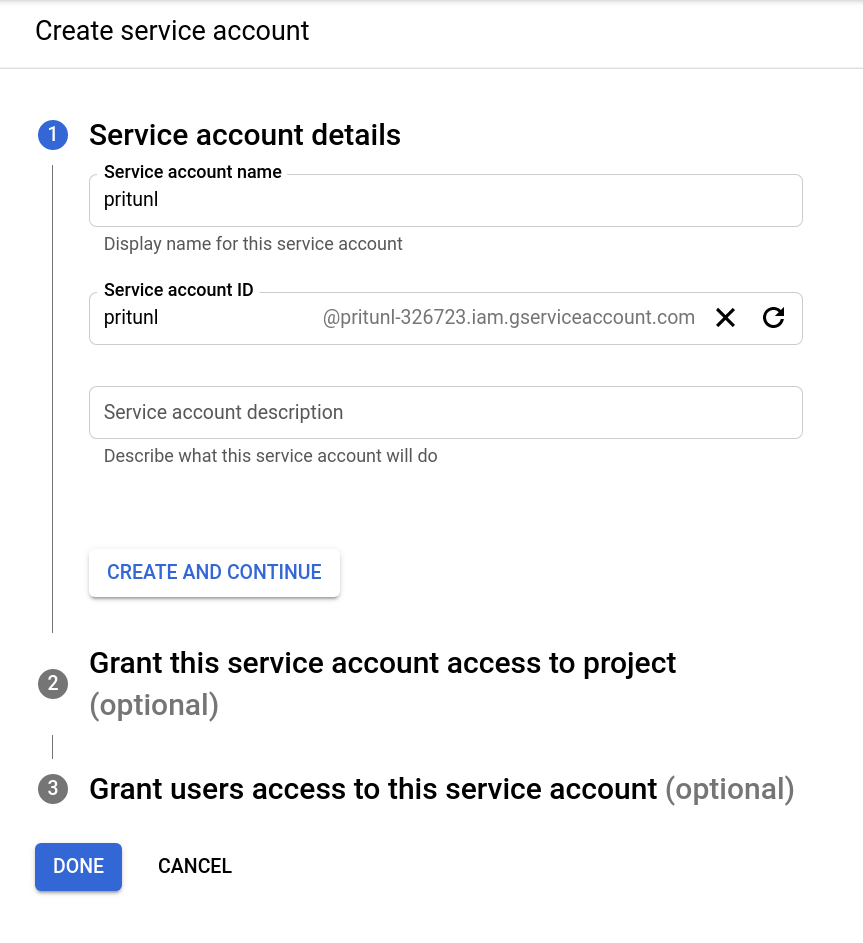The height and width of the screenshot is (943, 863).
Task: Click the Done button
Action: point(78,866)
